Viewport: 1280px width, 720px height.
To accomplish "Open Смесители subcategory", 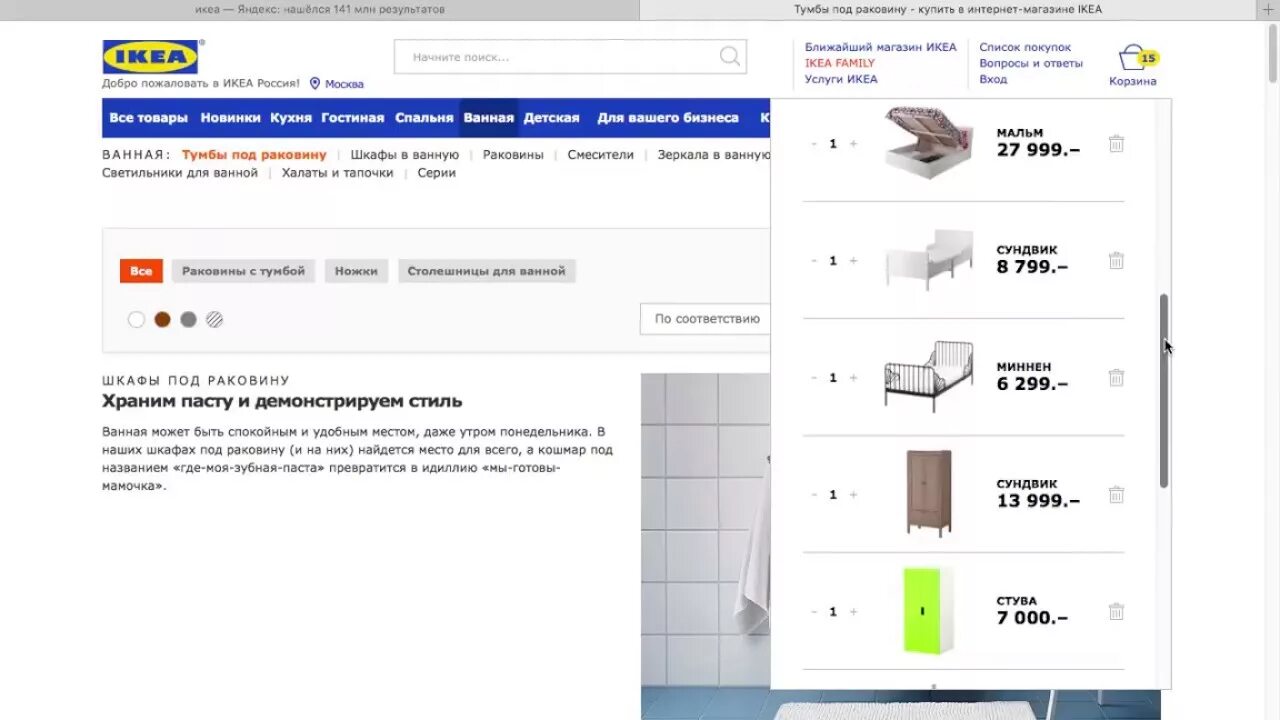I will (x=601, y=155).
